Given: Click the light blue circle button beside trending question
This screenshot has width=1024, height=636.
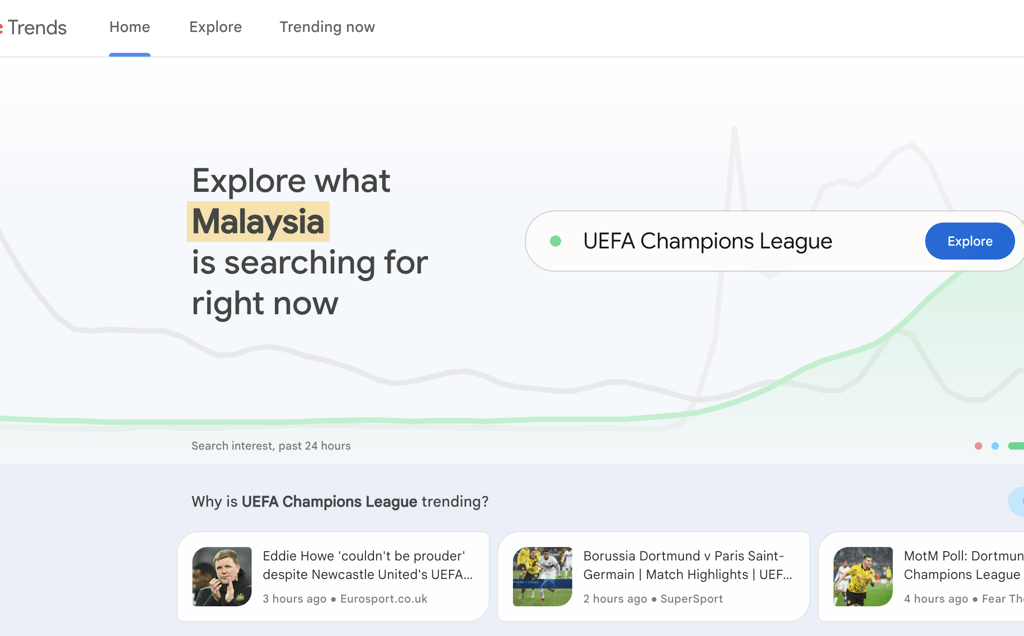Looking at the screenshot, I should coord(1017,502).
